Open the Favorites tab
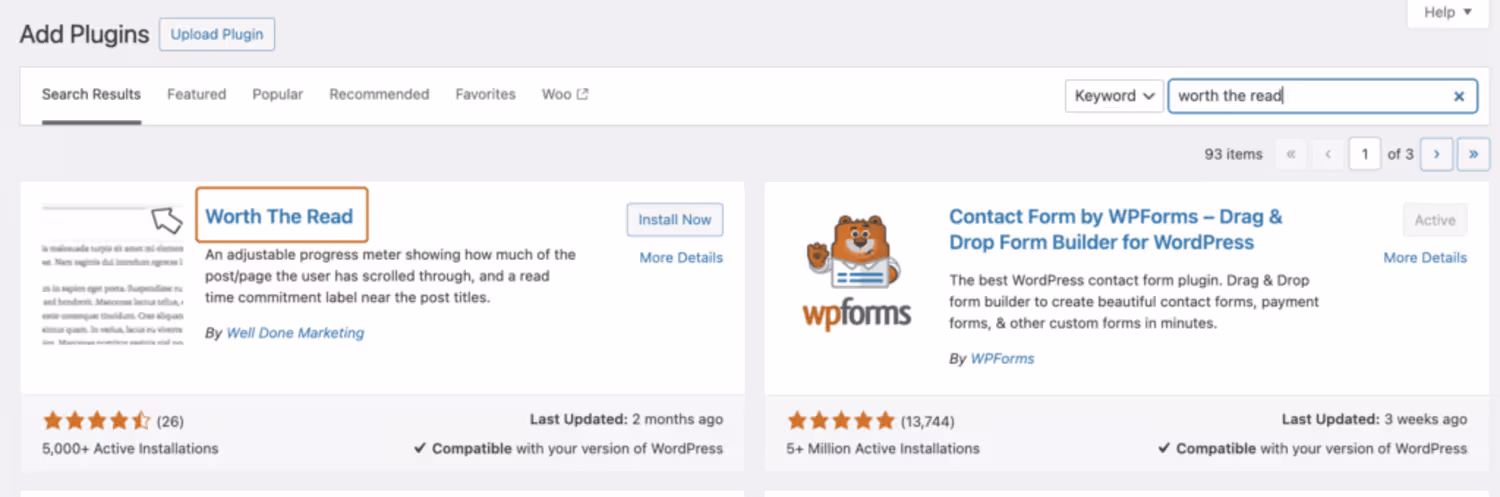 485,95
